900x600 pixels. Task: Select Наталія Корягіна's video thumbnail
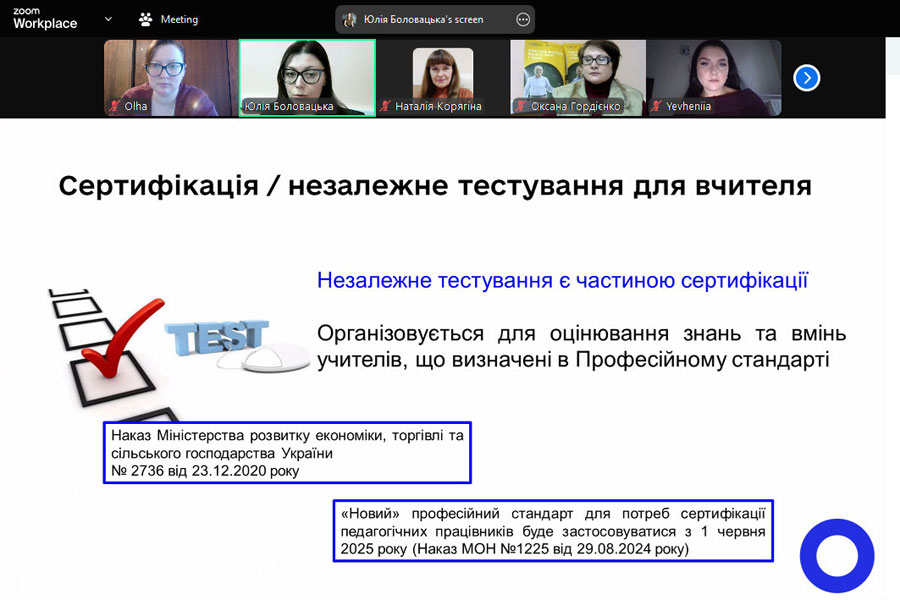pos(443,78)
